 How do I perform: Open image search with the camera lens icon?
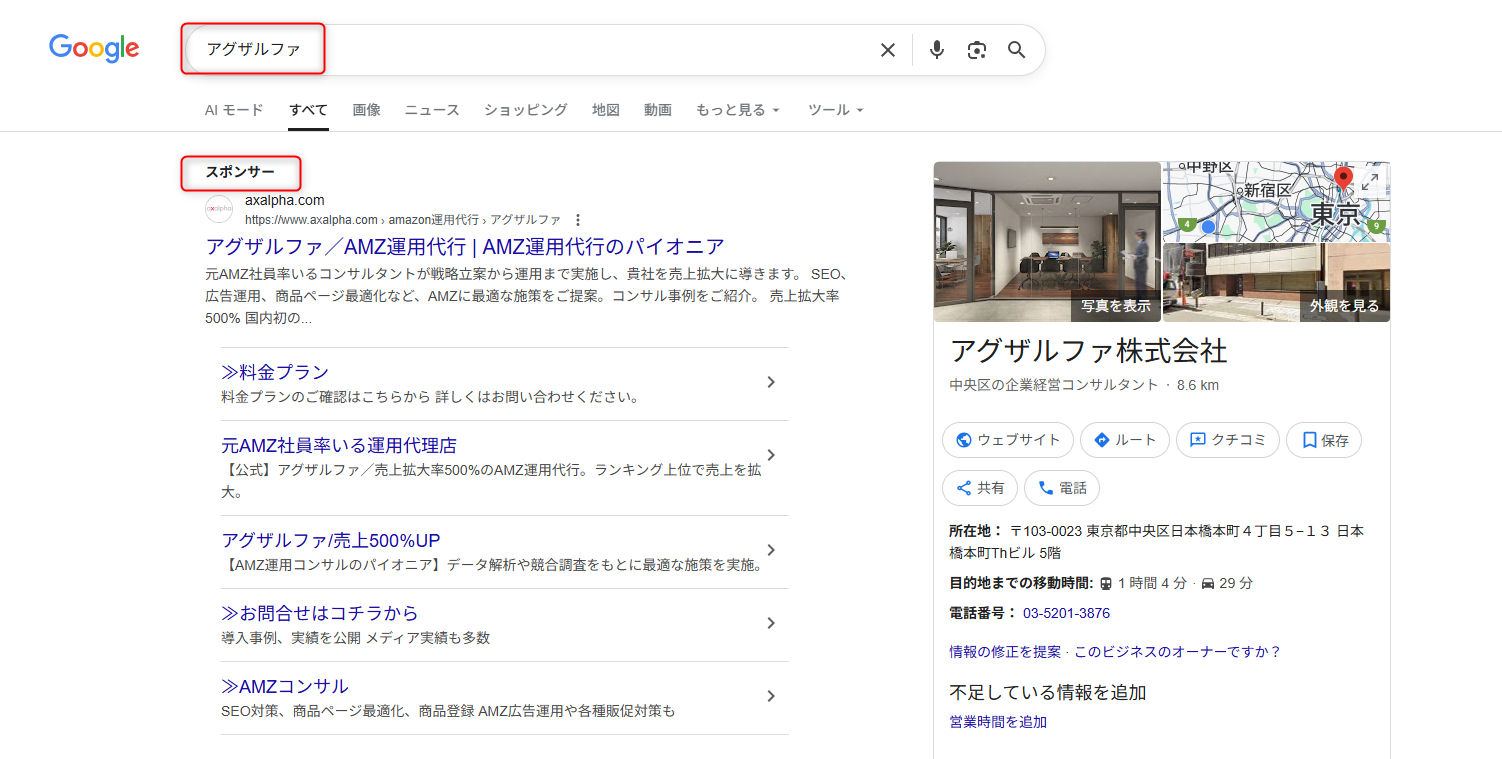click(977, 50)
